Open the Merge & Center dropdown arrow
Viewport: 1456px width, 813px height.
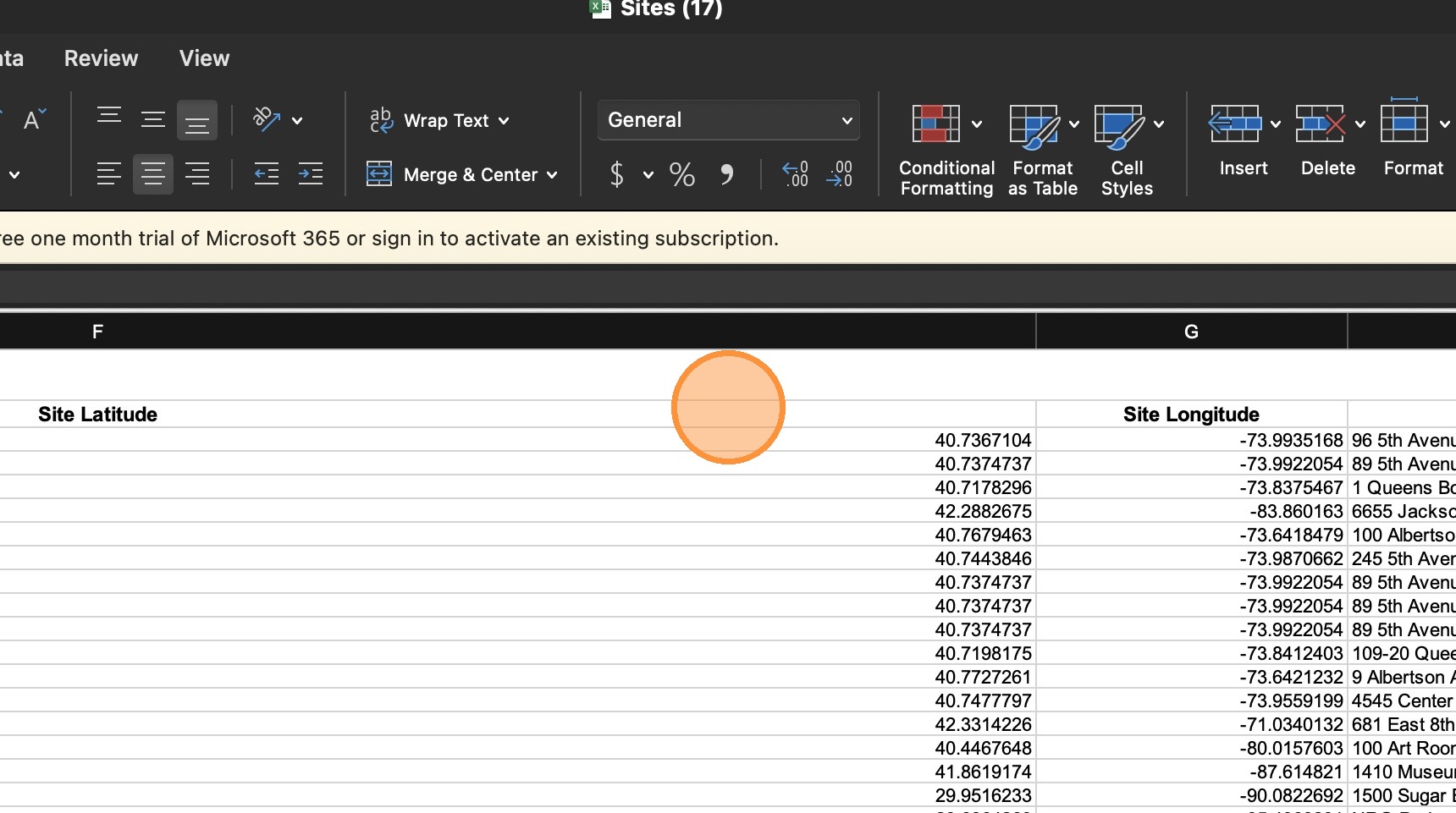pyautogui.click(x=552, y=175)
